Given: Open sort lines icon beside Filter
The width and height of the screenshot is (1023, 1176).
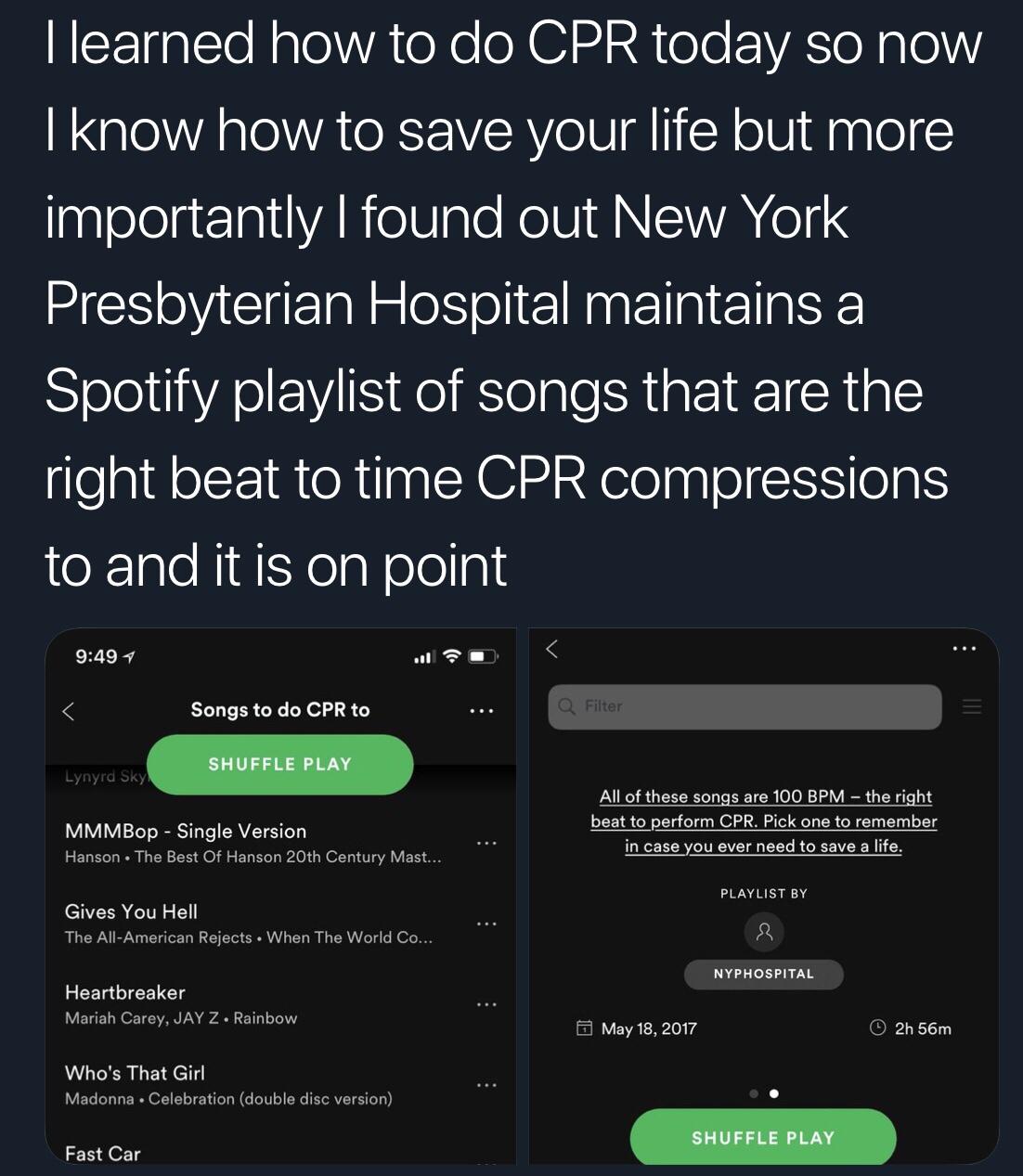Looking at the screenshot, I should (x=971, y=706).
